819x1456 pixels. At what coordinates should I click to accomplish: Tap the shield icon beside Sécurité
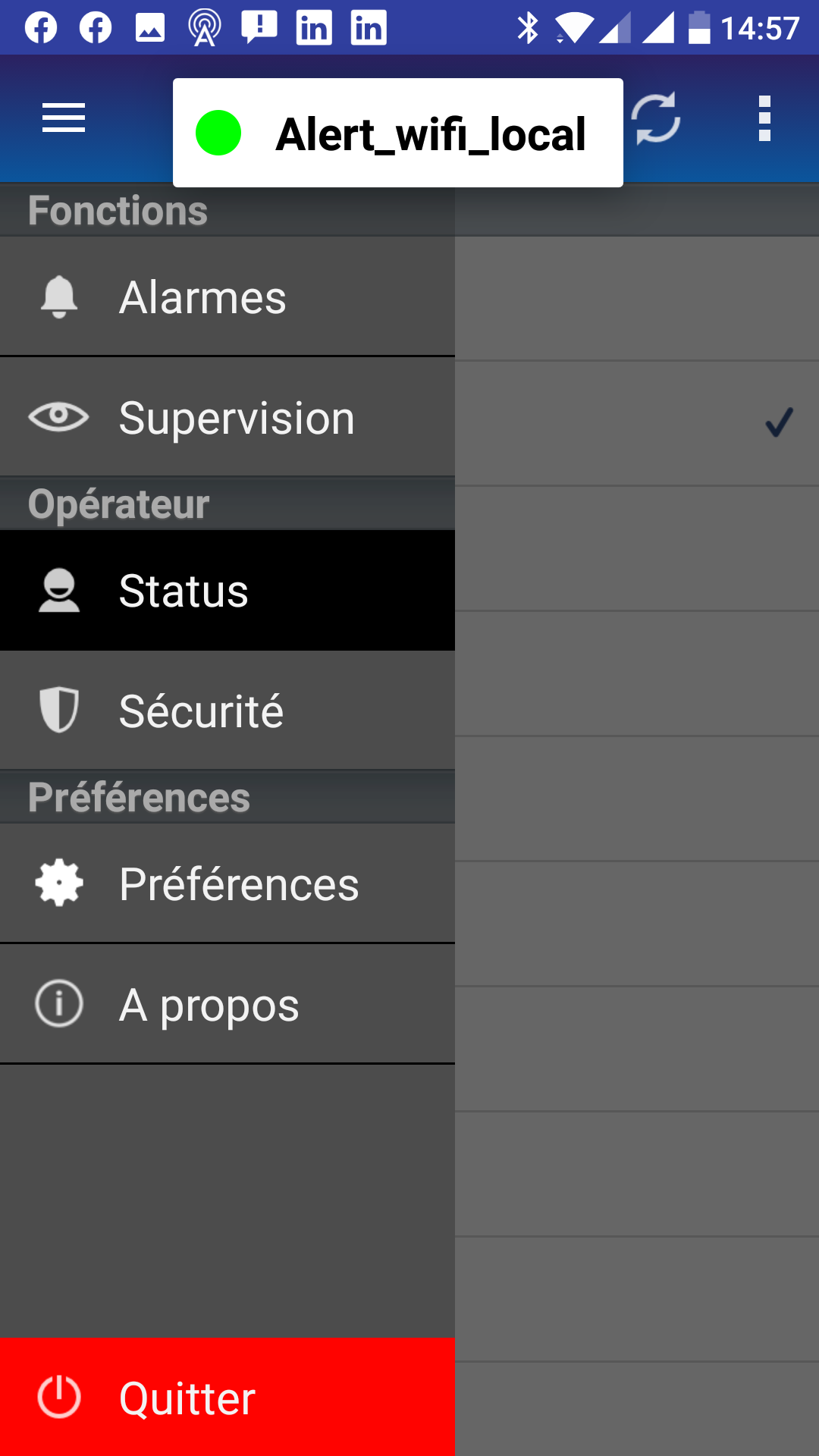(x=59, y=710)
